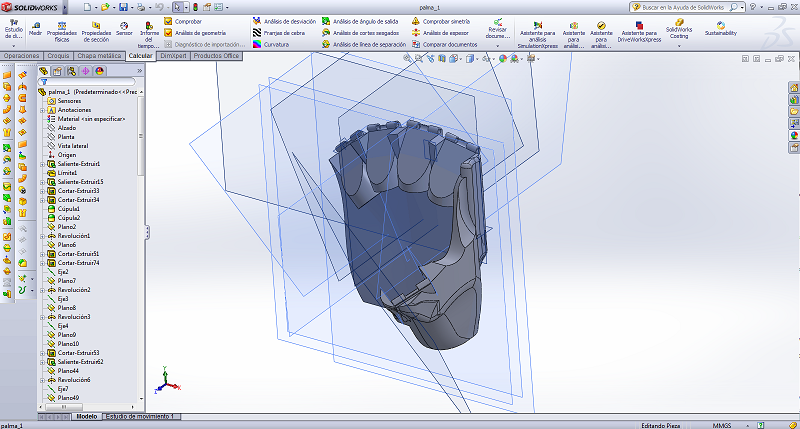This screenshot has height=429, width=800.
Task: Open the Help question mark icon
Action: click(x=753, y=7)
